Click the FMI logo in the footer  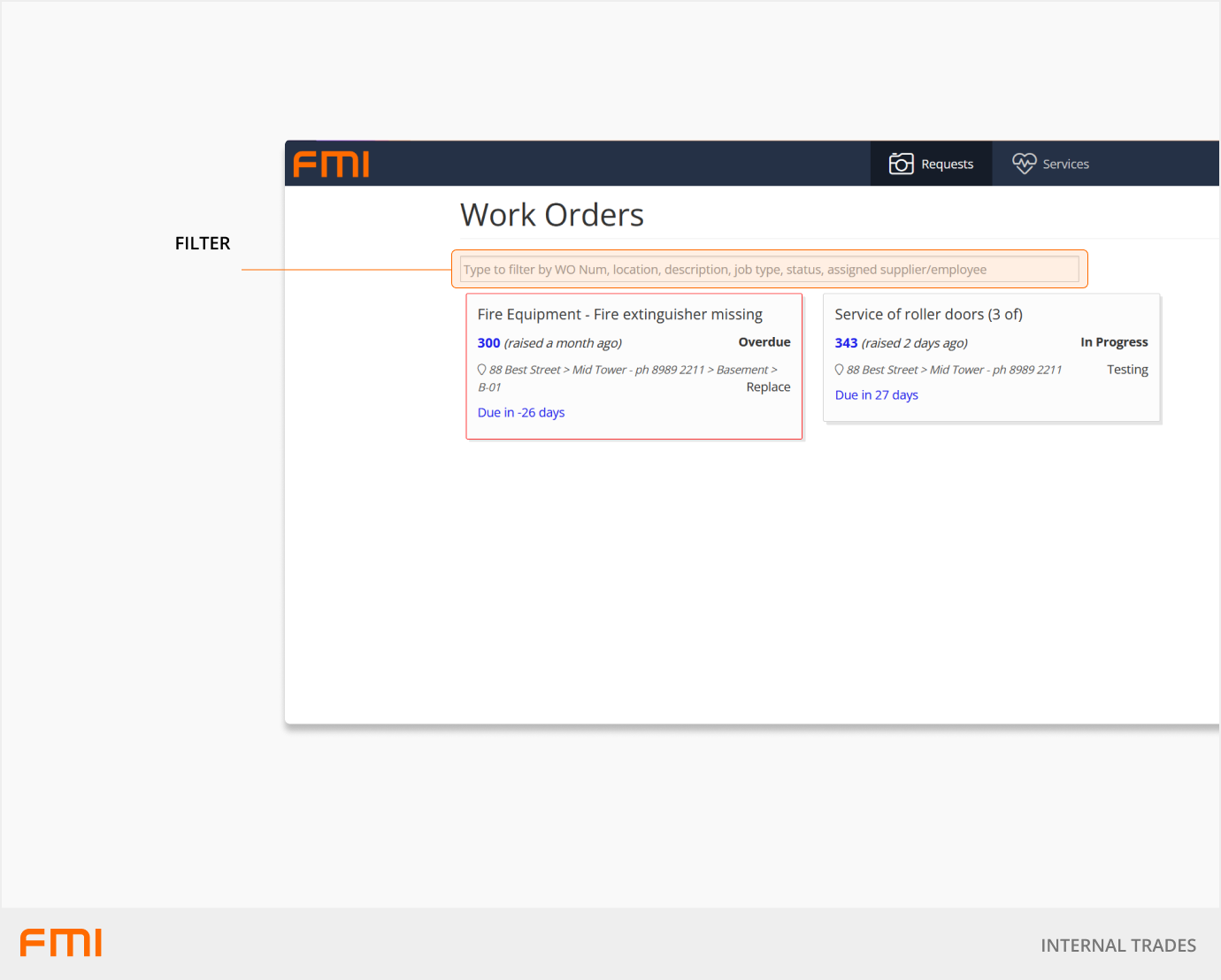(x=61, y=943)
